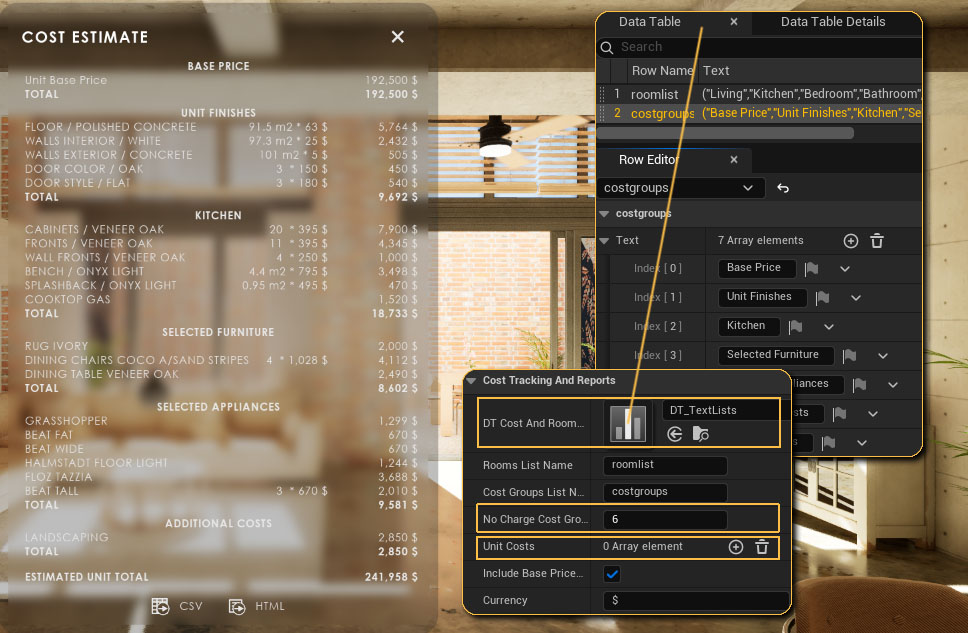This screenshot has height=633, width=968.
Task: Uncheck the Include Base Price checkbox
Action: tap(612, 574)
